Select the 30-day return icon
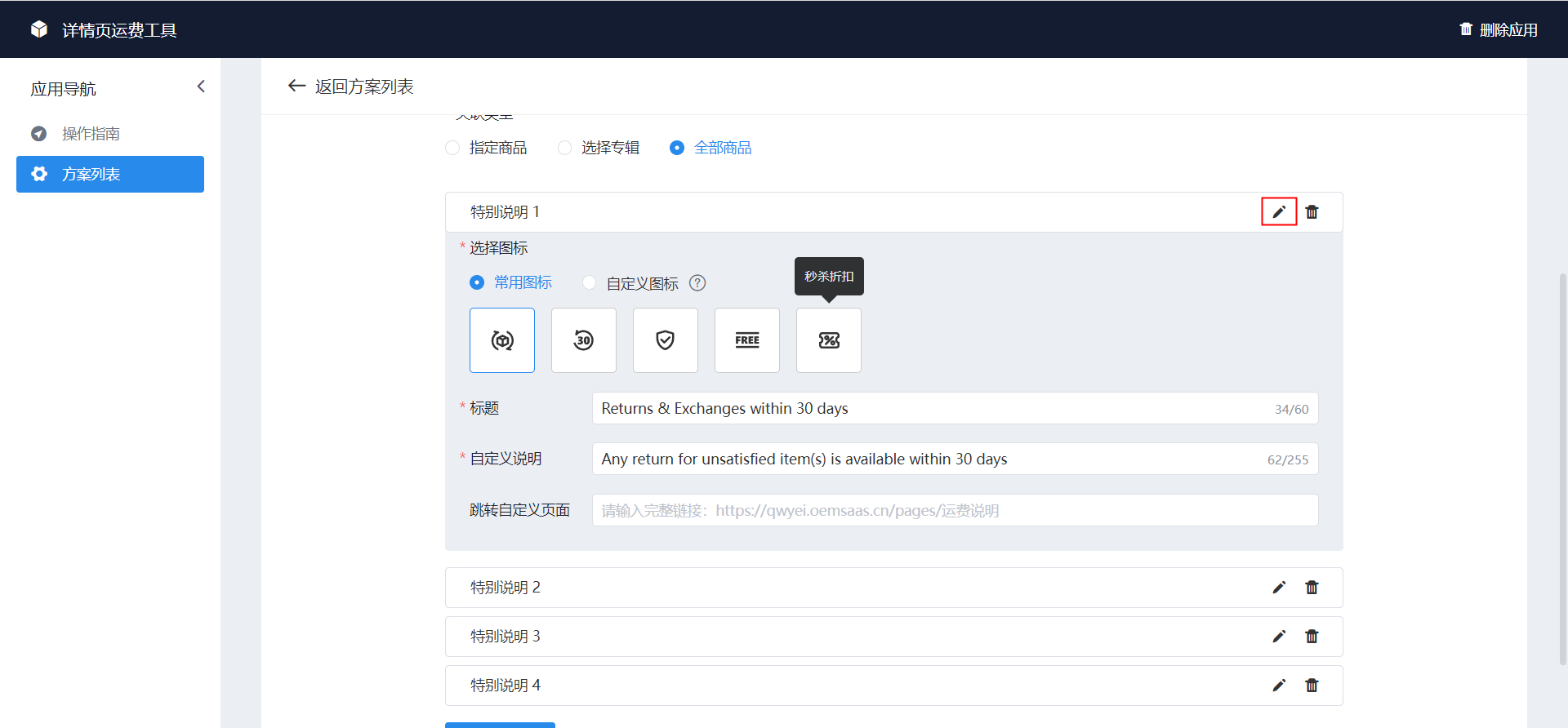Screen dimensions: 1568x728 point(584,340)
